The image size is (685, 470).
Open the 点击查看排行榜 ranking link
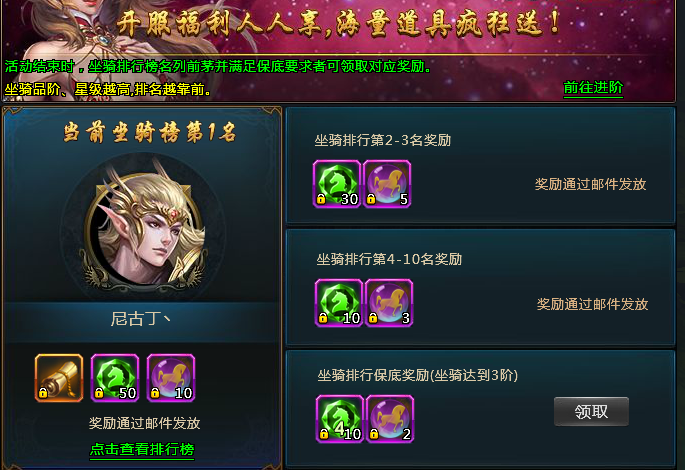click(142, 449)
